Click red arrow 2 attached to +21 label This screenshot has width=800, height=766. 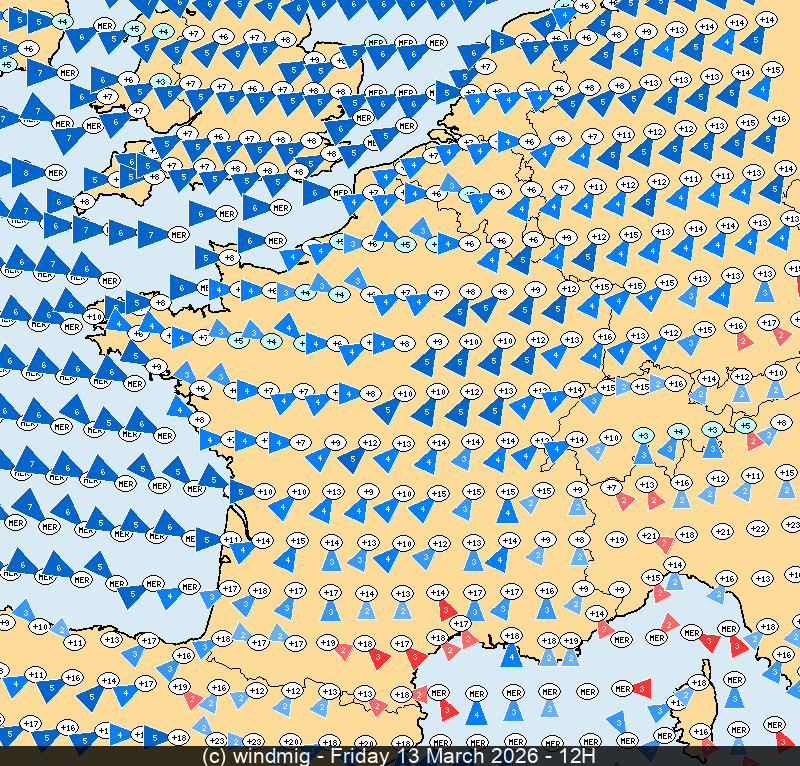point(664,543)
